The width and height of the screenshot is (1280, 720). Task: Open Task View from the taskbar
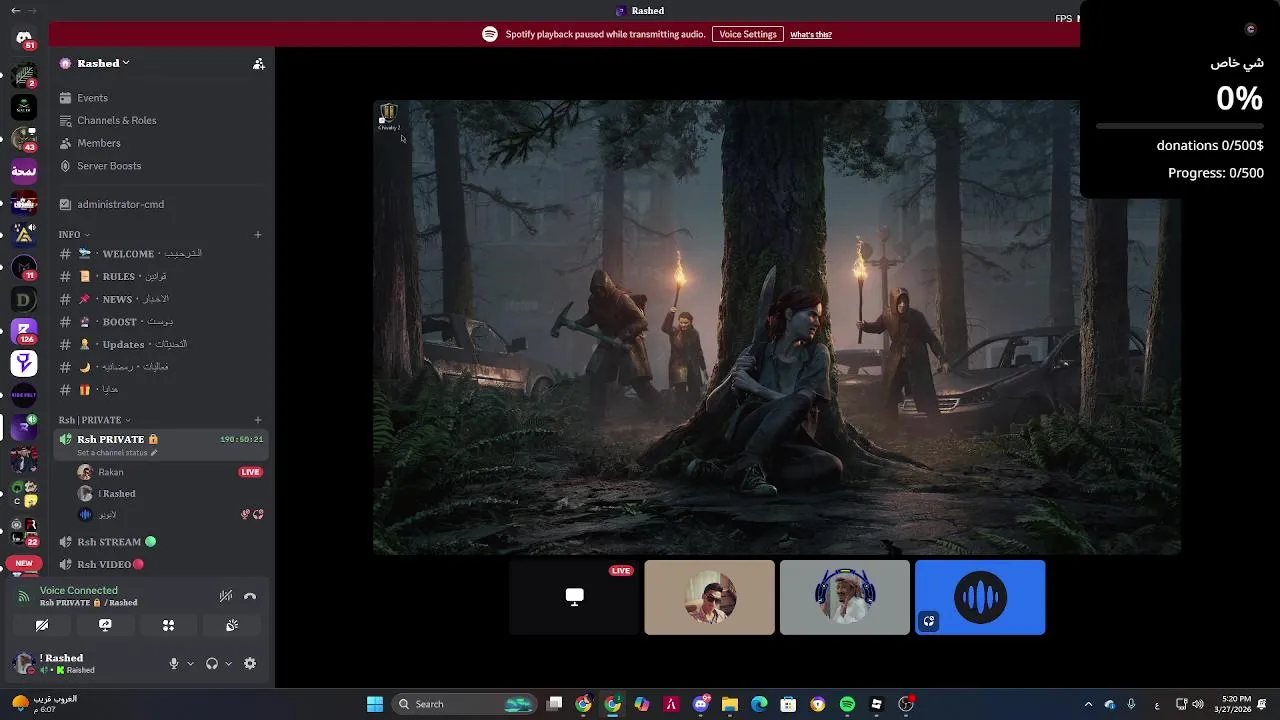coord(555,704)
